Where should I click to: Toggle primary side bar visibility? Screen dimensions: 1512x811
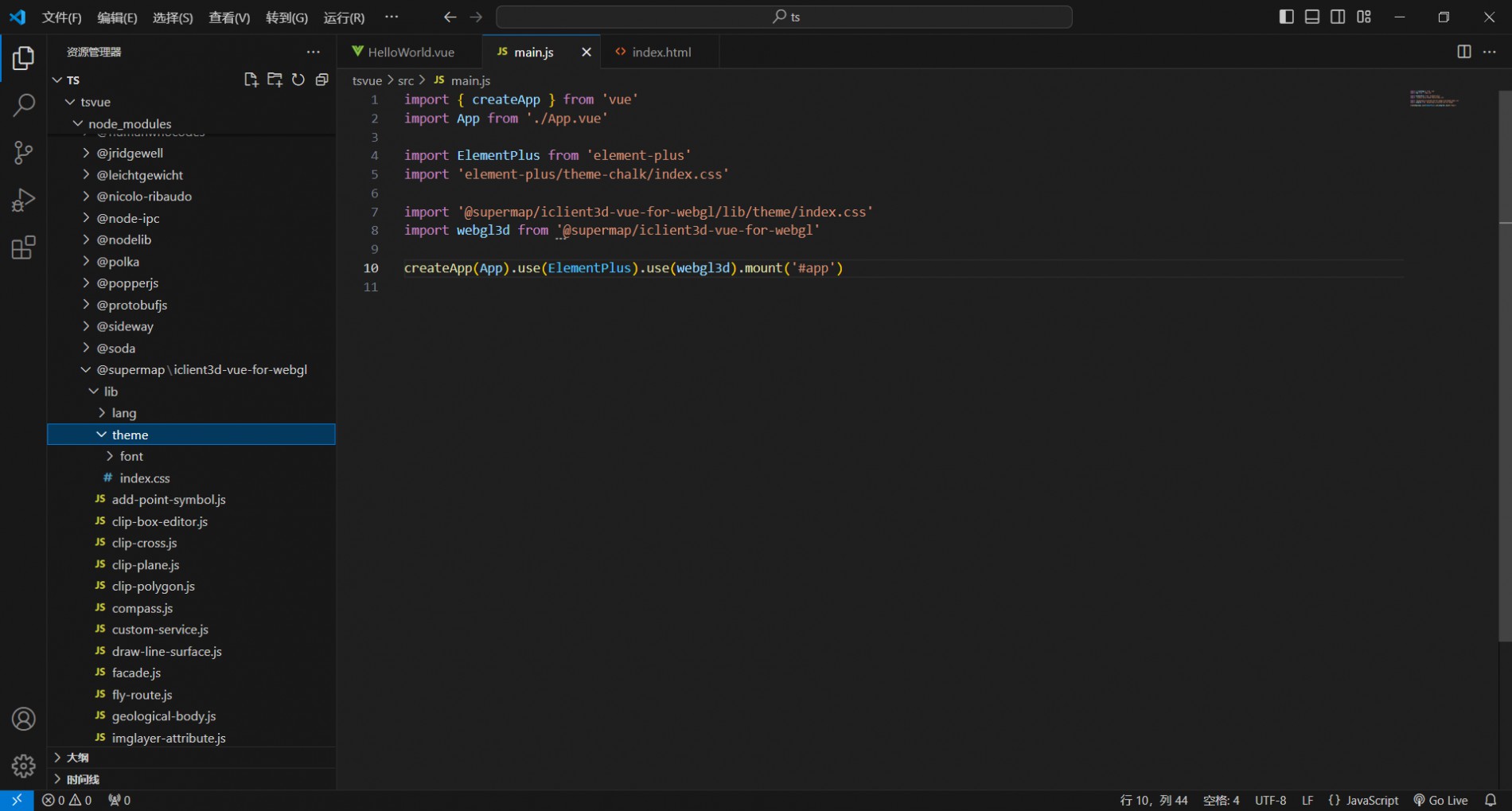pyautogui.click(x=1286, y=17)
